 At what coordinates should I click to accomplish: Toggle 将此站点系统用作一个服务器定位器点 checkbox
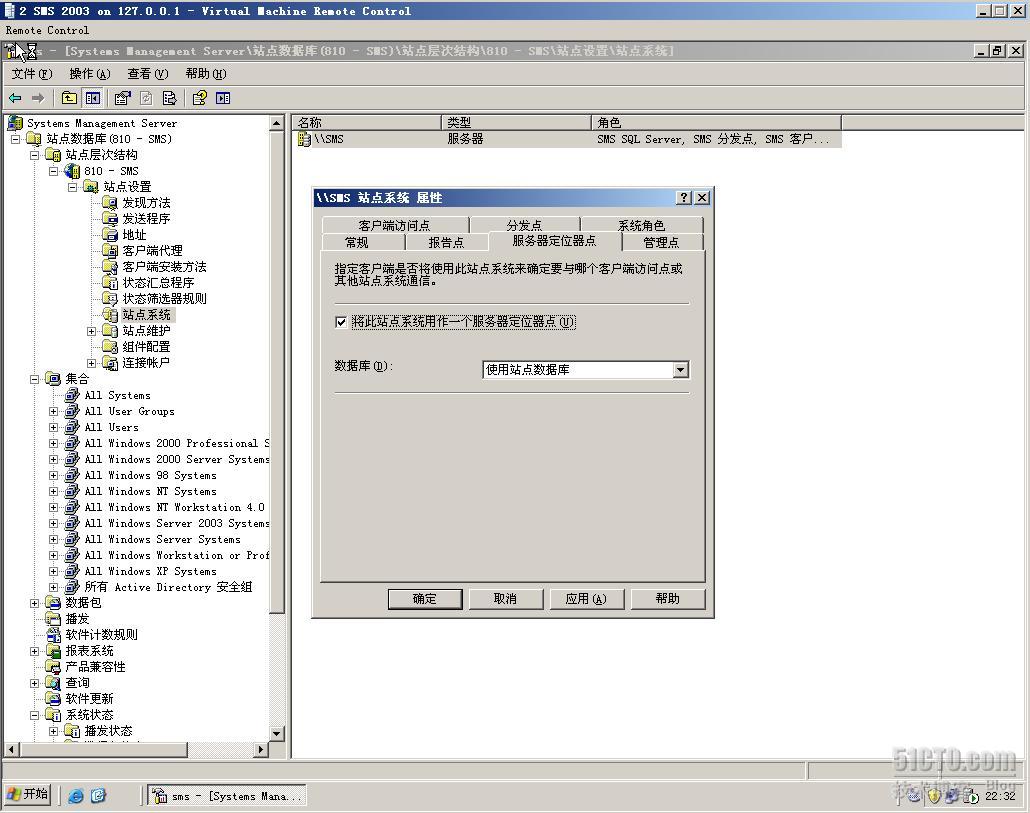pos(341,322)
